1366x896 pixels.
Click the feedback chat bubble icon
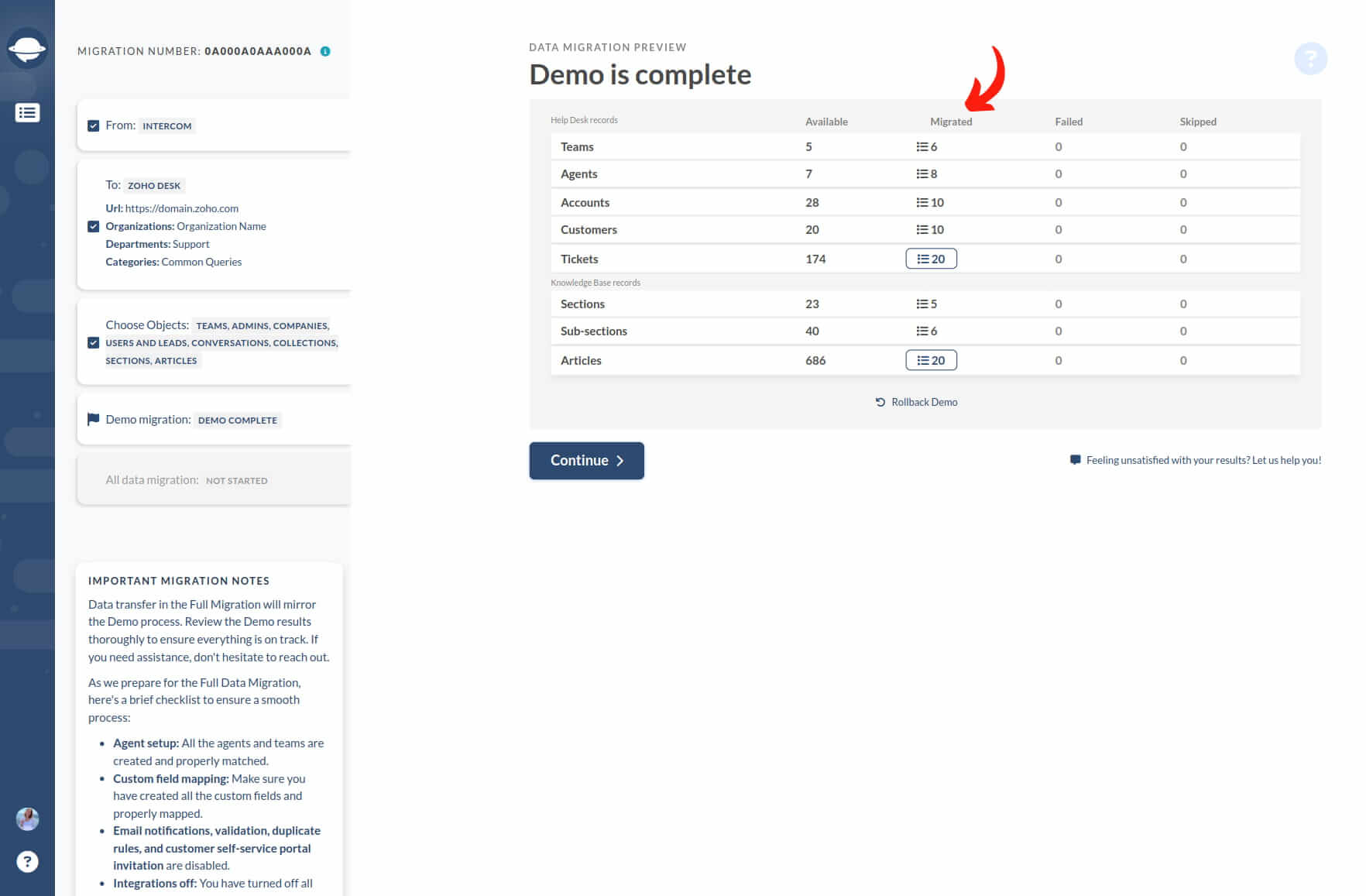tap(1075, 460)
